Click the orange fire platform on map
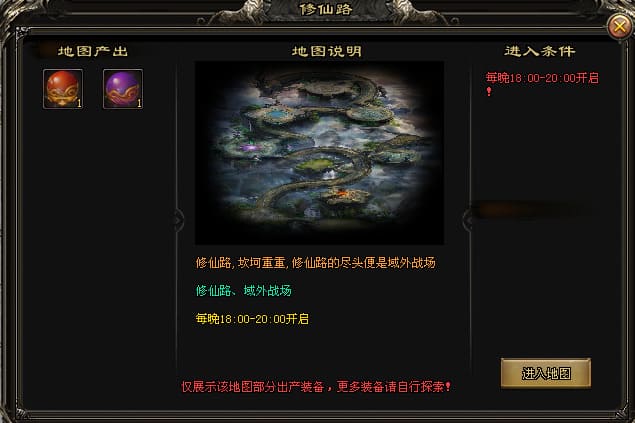 point(343,196)
